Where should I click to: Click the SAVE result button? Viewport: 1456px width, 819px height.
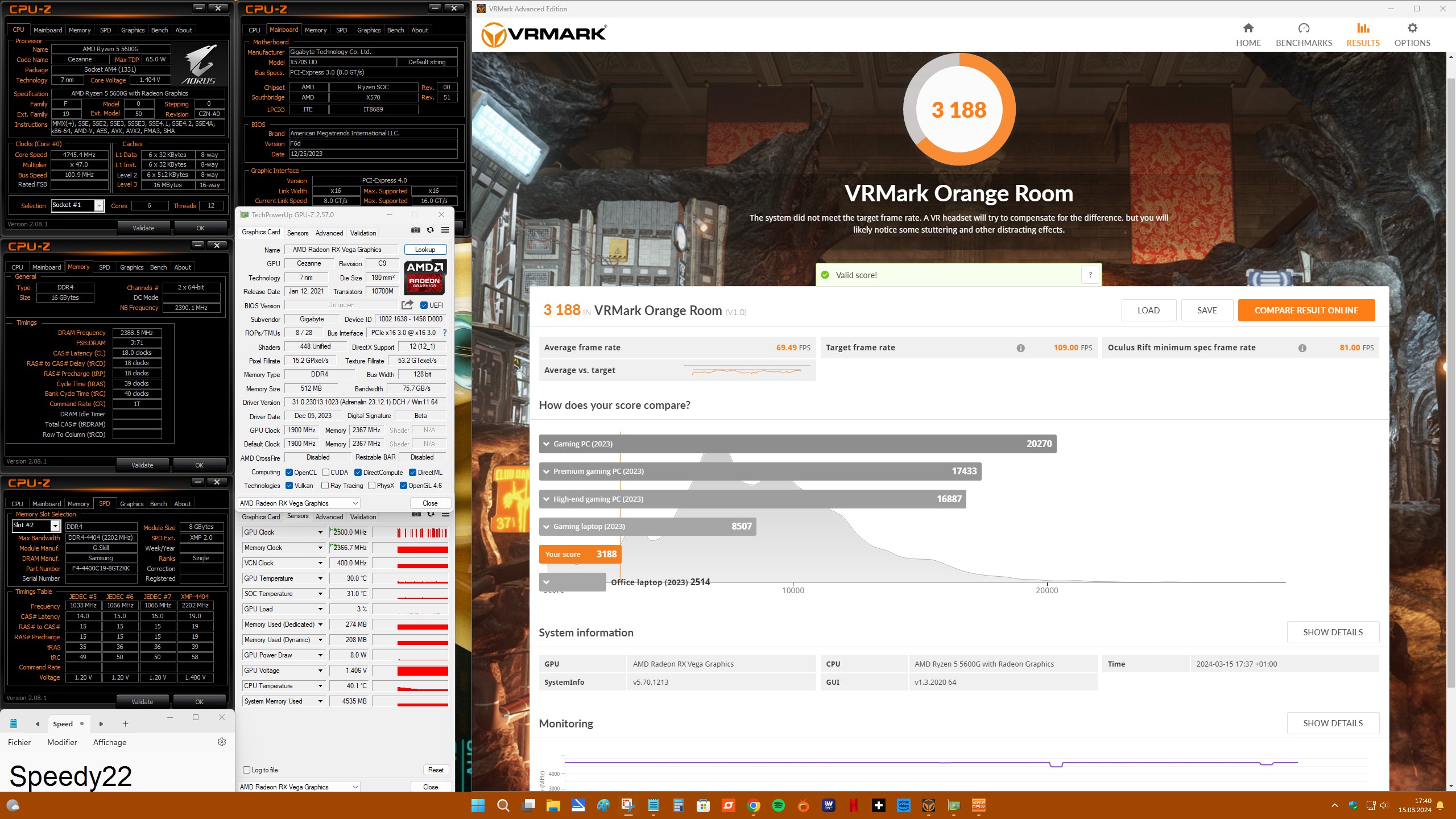[1207, 311]
